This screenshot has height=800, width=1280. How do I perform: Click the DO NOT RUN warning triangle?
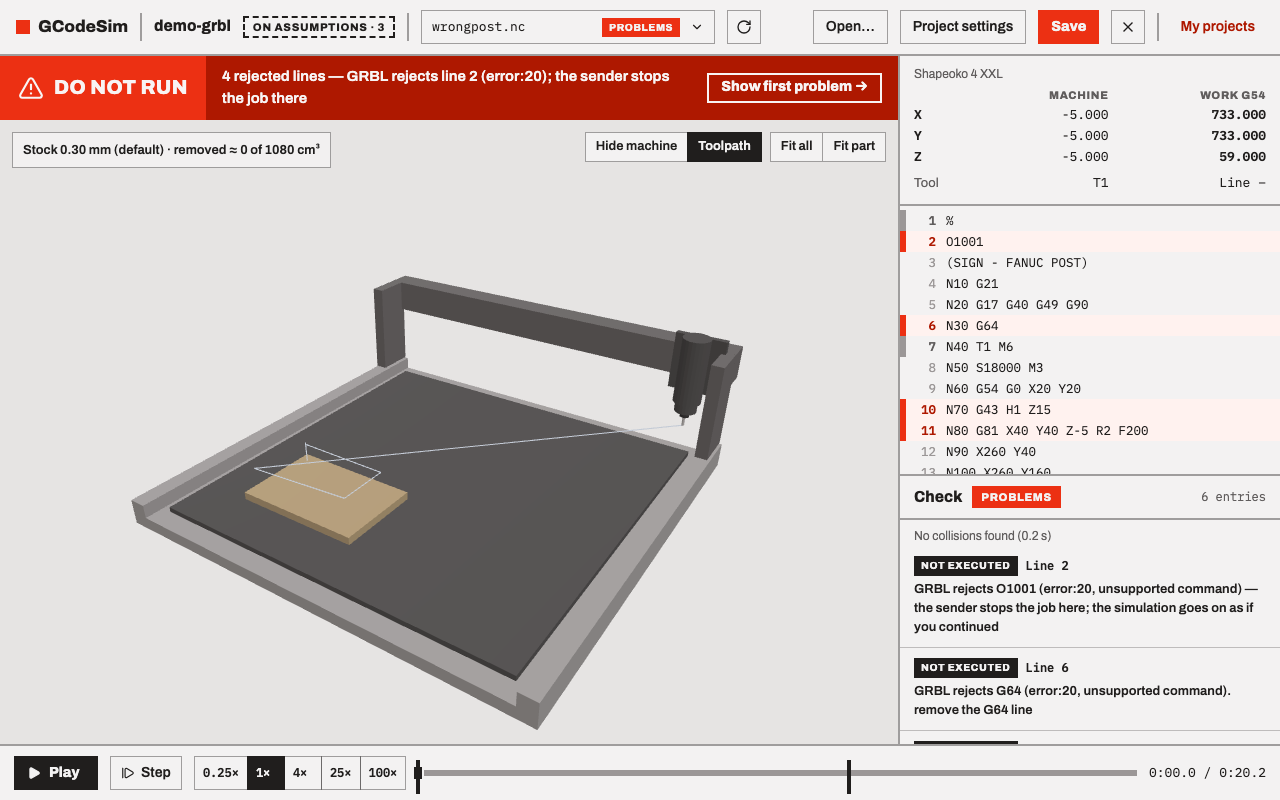click(32, 88)
